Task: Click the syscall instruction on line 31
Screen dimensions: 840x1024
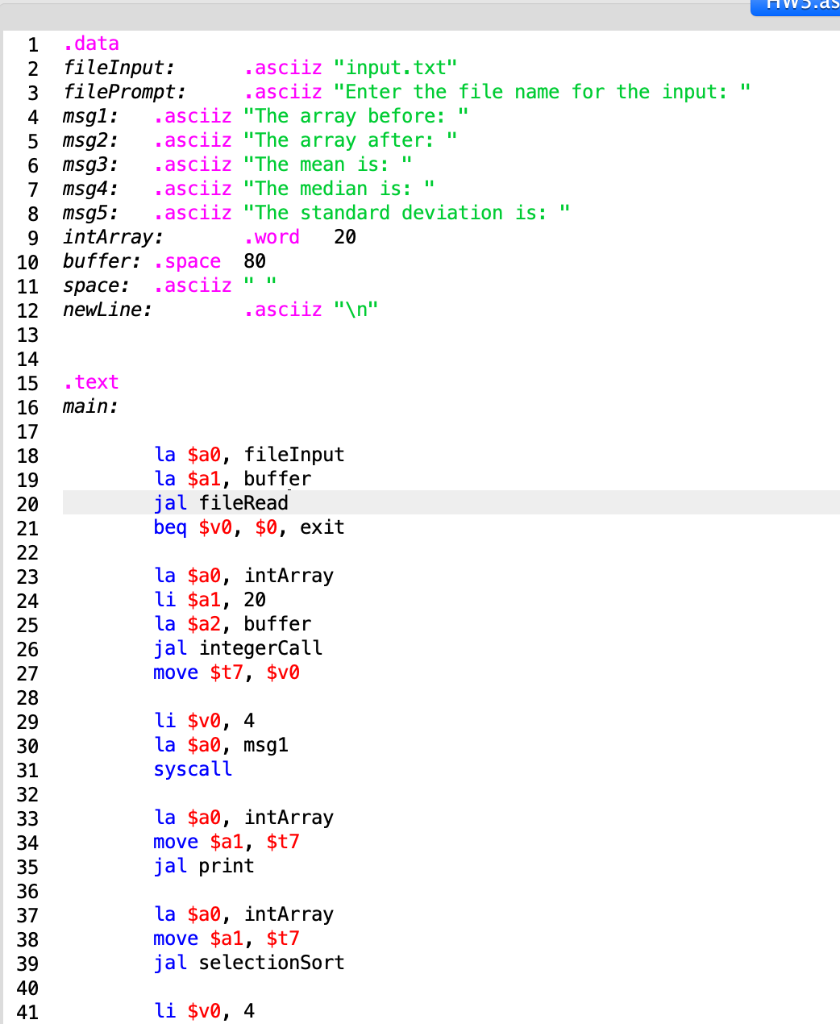Action: 192,769
